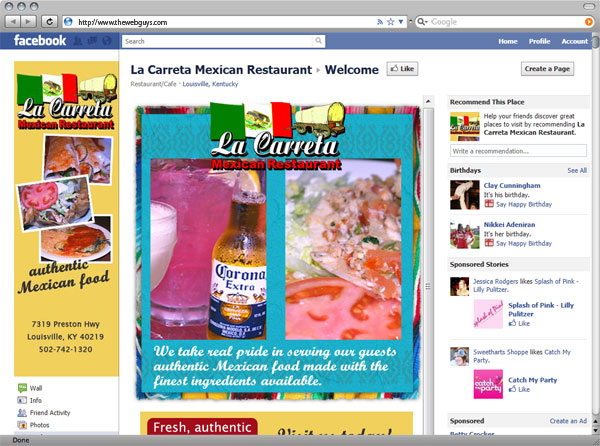Open Sweetharts Shoppe link
Image resolution: width=600 pixels, height=446 pixels.
(500, 352)
